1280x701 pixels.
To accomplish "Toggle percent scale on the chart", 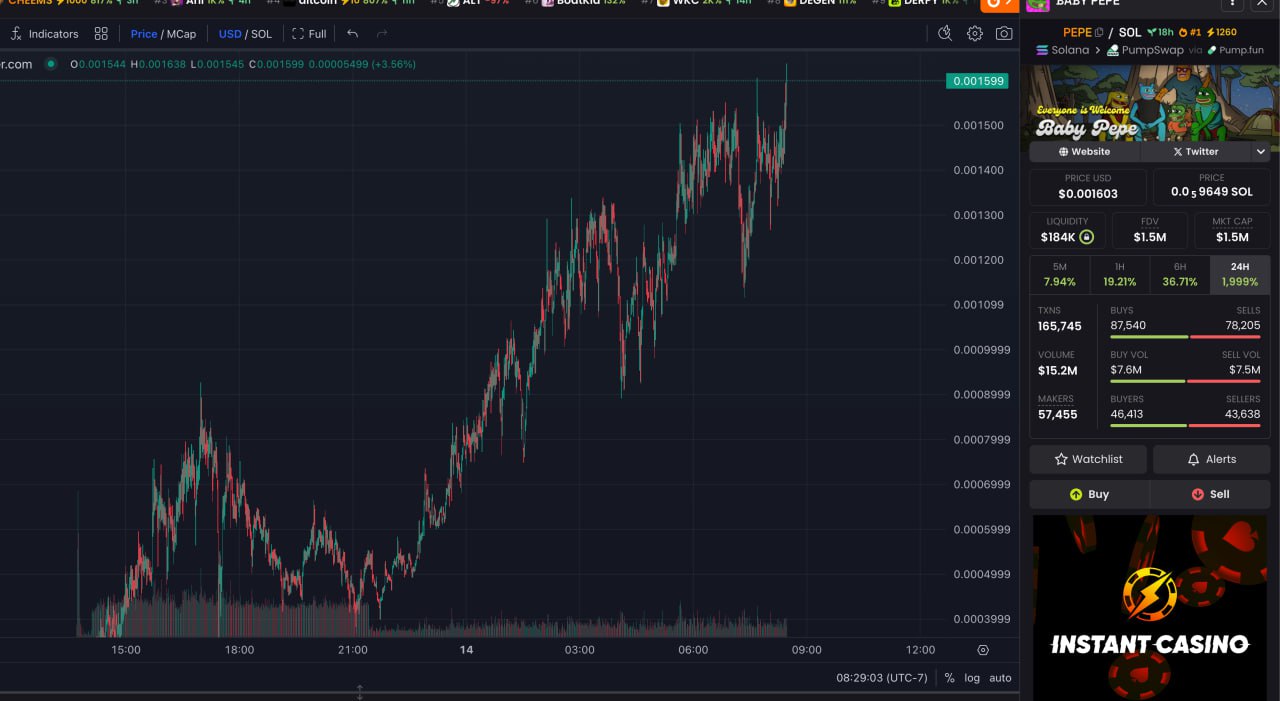I will 949,678.
